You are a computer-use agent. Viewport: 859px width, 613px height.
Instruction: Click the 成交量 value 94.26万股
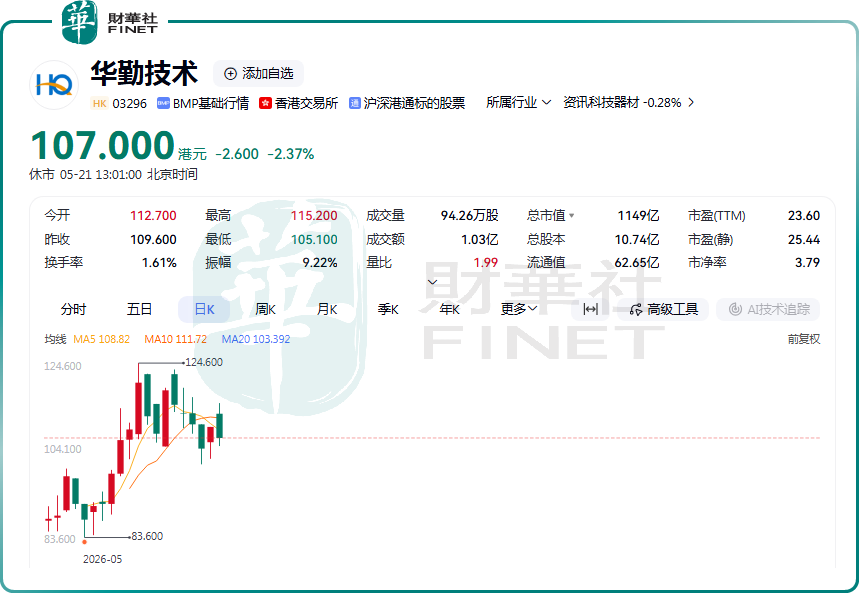point(469,216)
